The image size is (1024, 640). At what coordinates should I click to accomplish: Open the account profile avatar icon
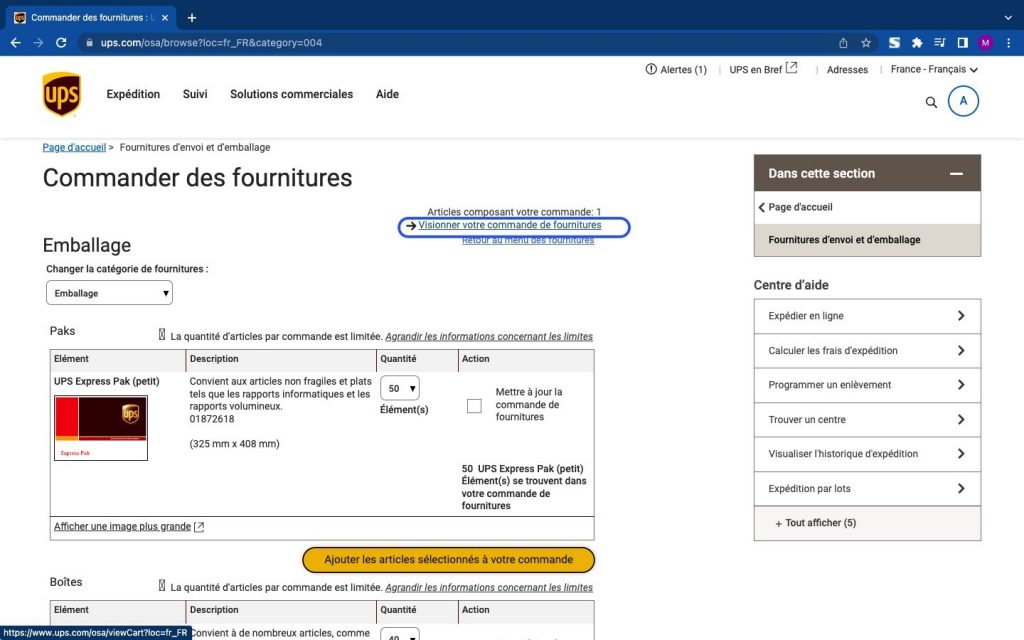pyautogui.click(x=963, y=101)
